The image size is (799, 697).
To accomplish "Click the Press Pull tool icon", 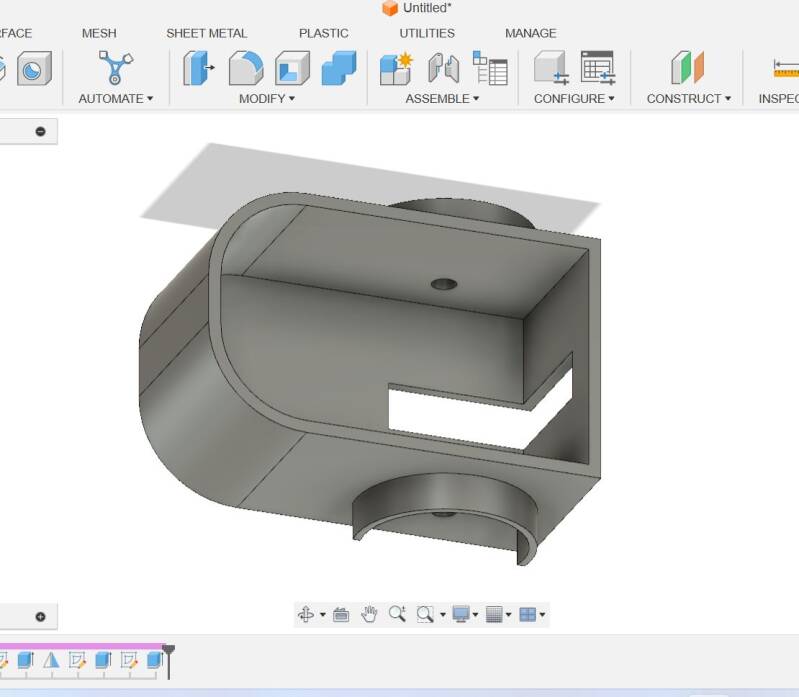I will [199, 68].
